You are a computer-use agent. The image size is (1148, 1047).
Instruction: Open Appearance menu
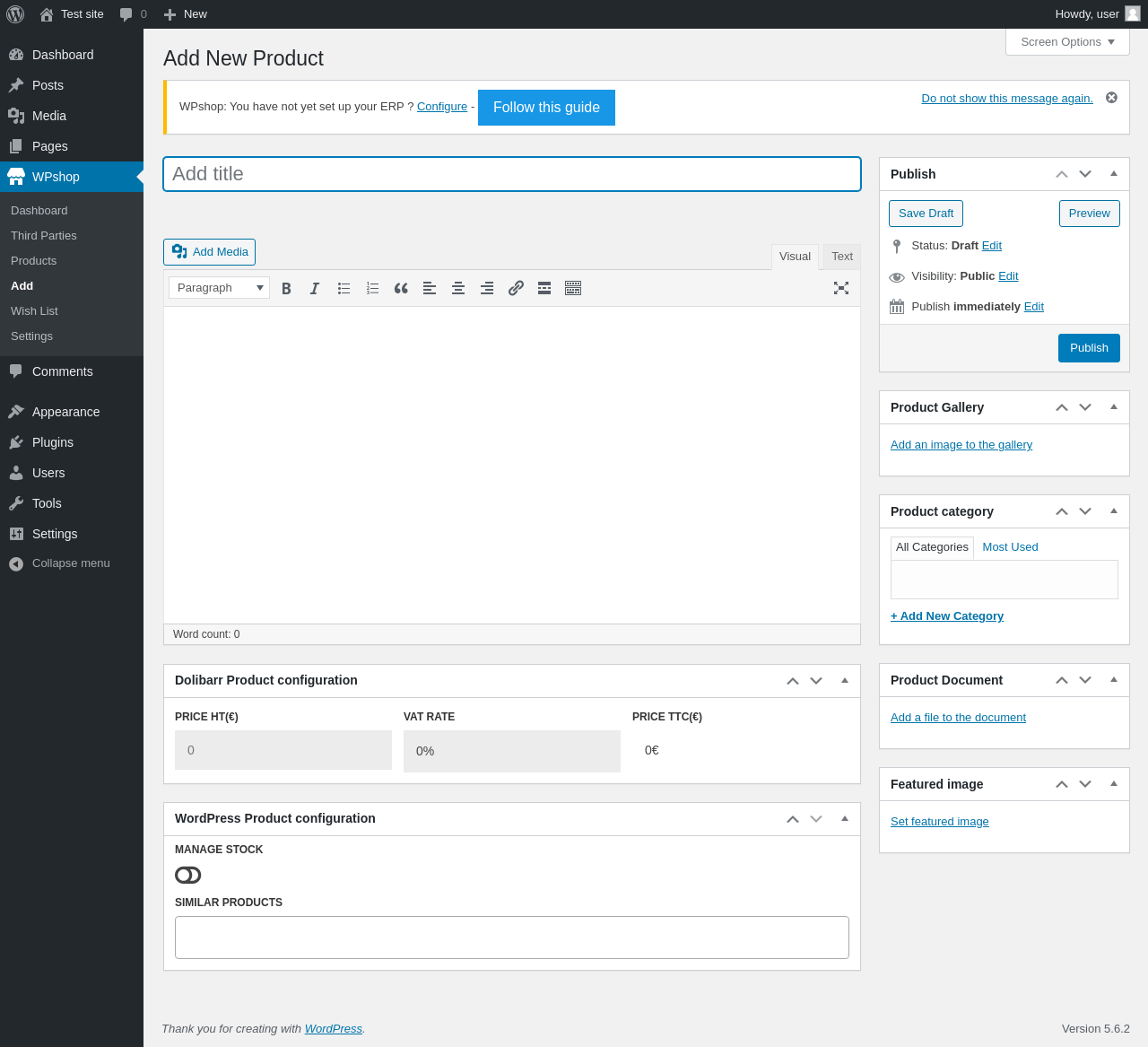coord(72,412)
